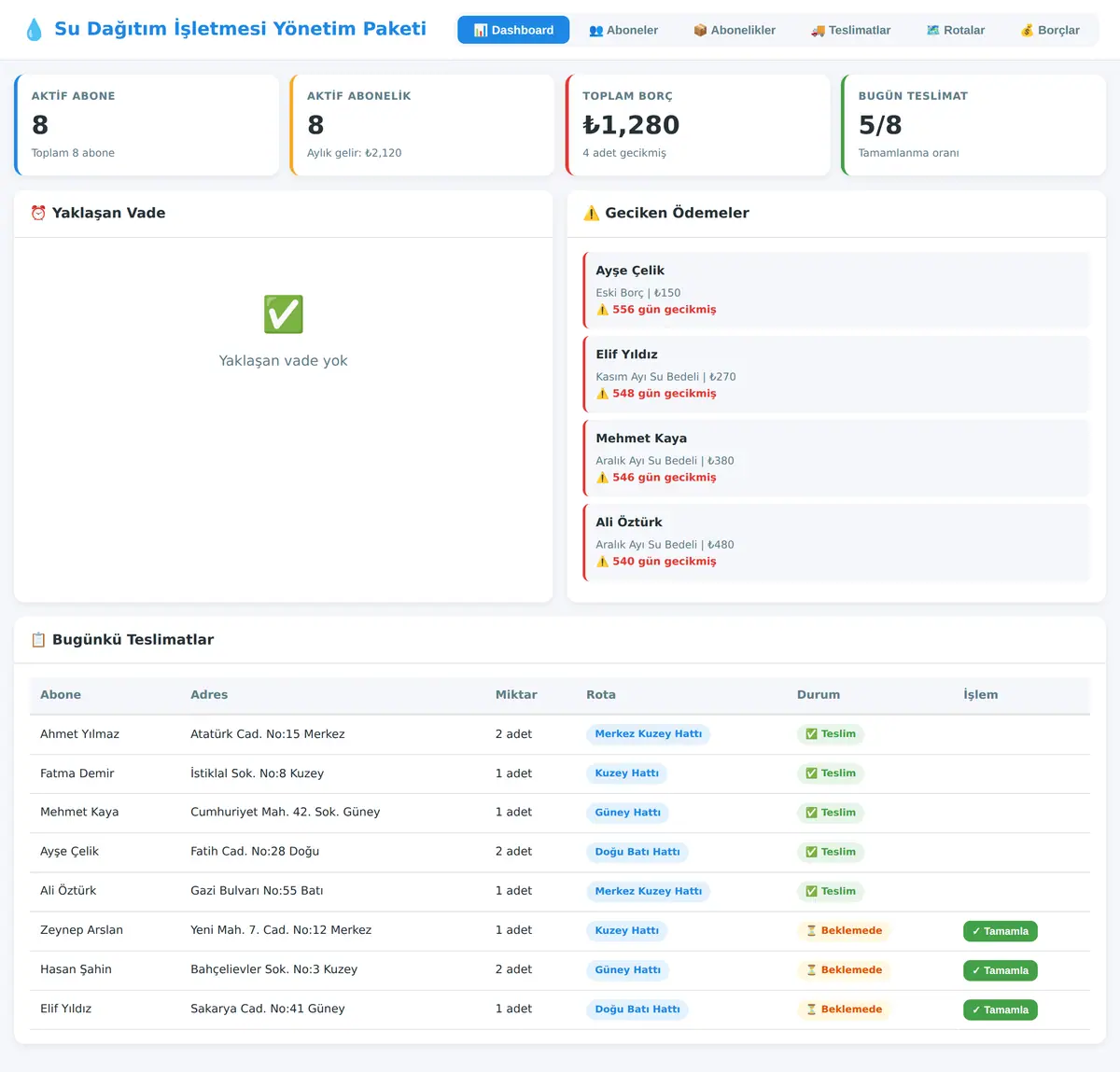Click warning icon next to 548 gün gecikmiş

pos(602,394)
